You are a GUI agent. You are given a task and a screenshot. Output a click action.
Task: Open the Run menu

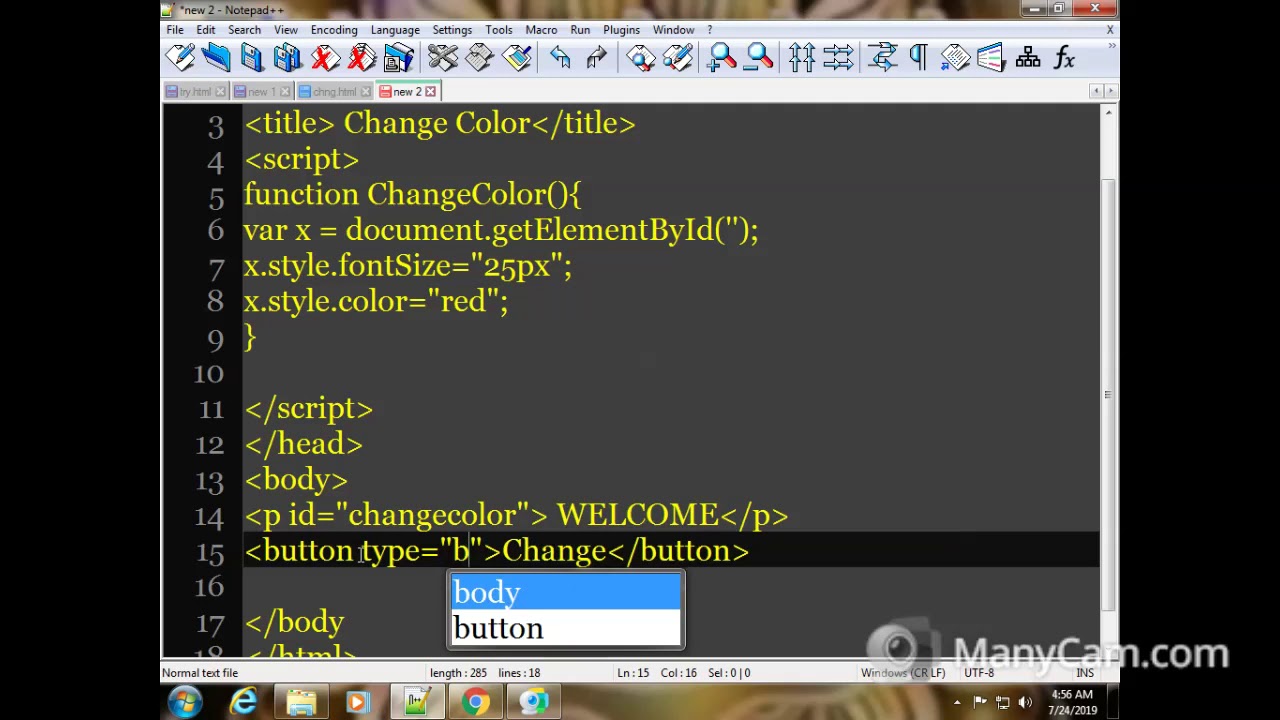(580, 30)
